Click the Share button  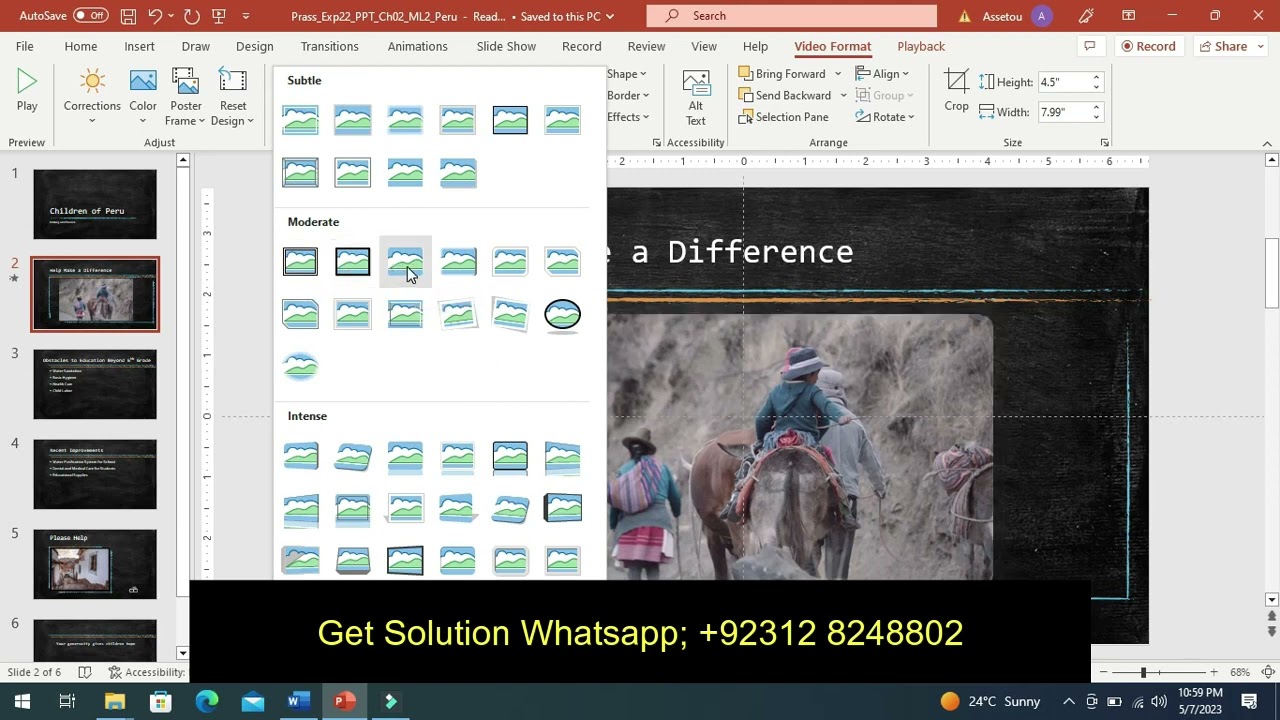click(x=1223, y=46)
